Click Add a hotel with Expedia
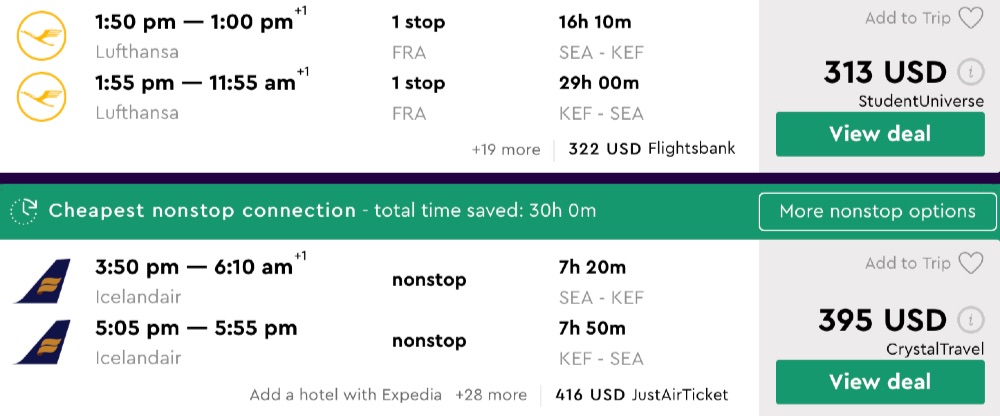Image resolution: width=1000 pixels, height=416 pixels. [x=346, y=395]
